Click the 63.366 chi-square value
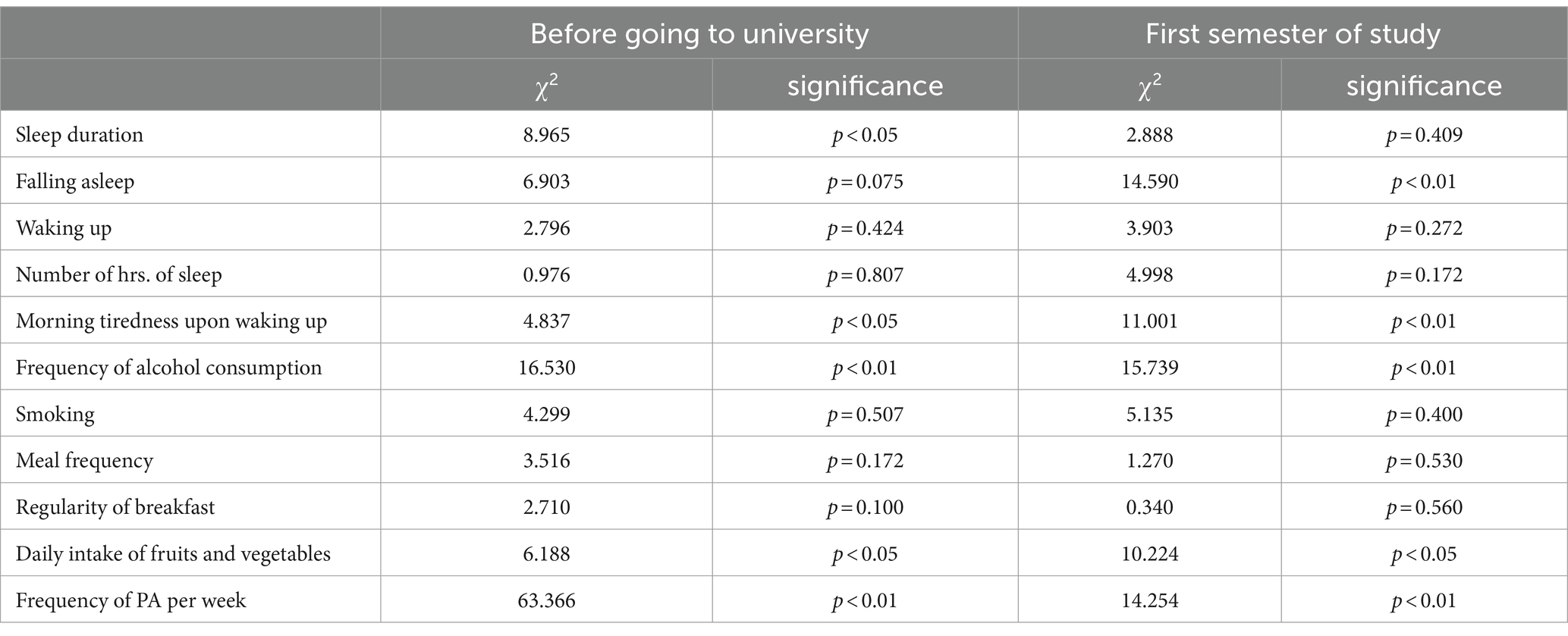Screen dimensions: 1568x636 pyautogui.click(x=546, y=600)
